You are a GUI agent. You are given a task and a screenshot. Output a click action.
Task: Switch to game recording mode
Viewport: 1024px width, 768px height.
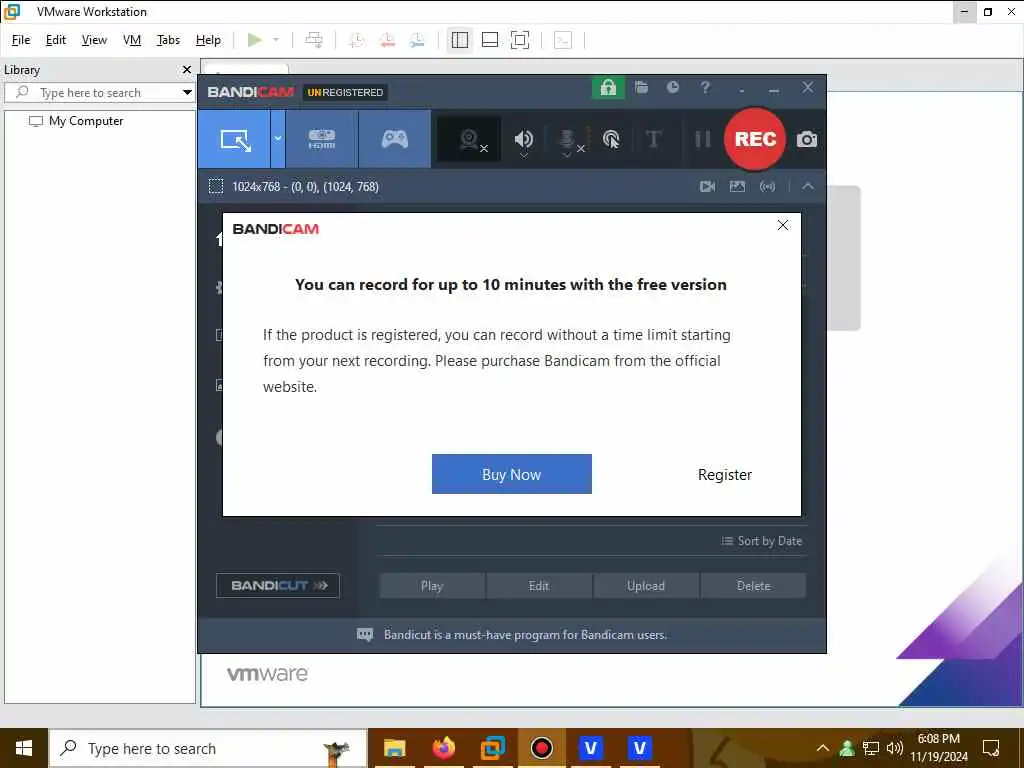pyautogui.click(x=394, y=139)
